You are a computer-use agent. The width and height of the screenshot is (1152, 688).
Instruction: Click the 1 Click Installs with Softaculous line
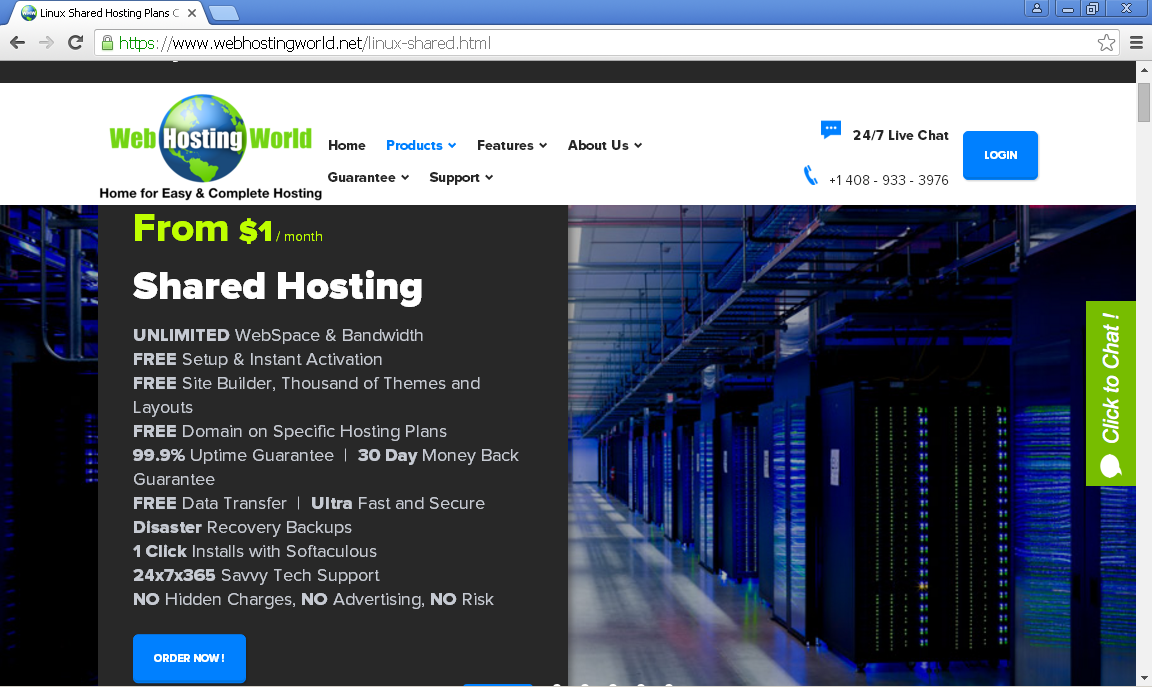point(255,551)
